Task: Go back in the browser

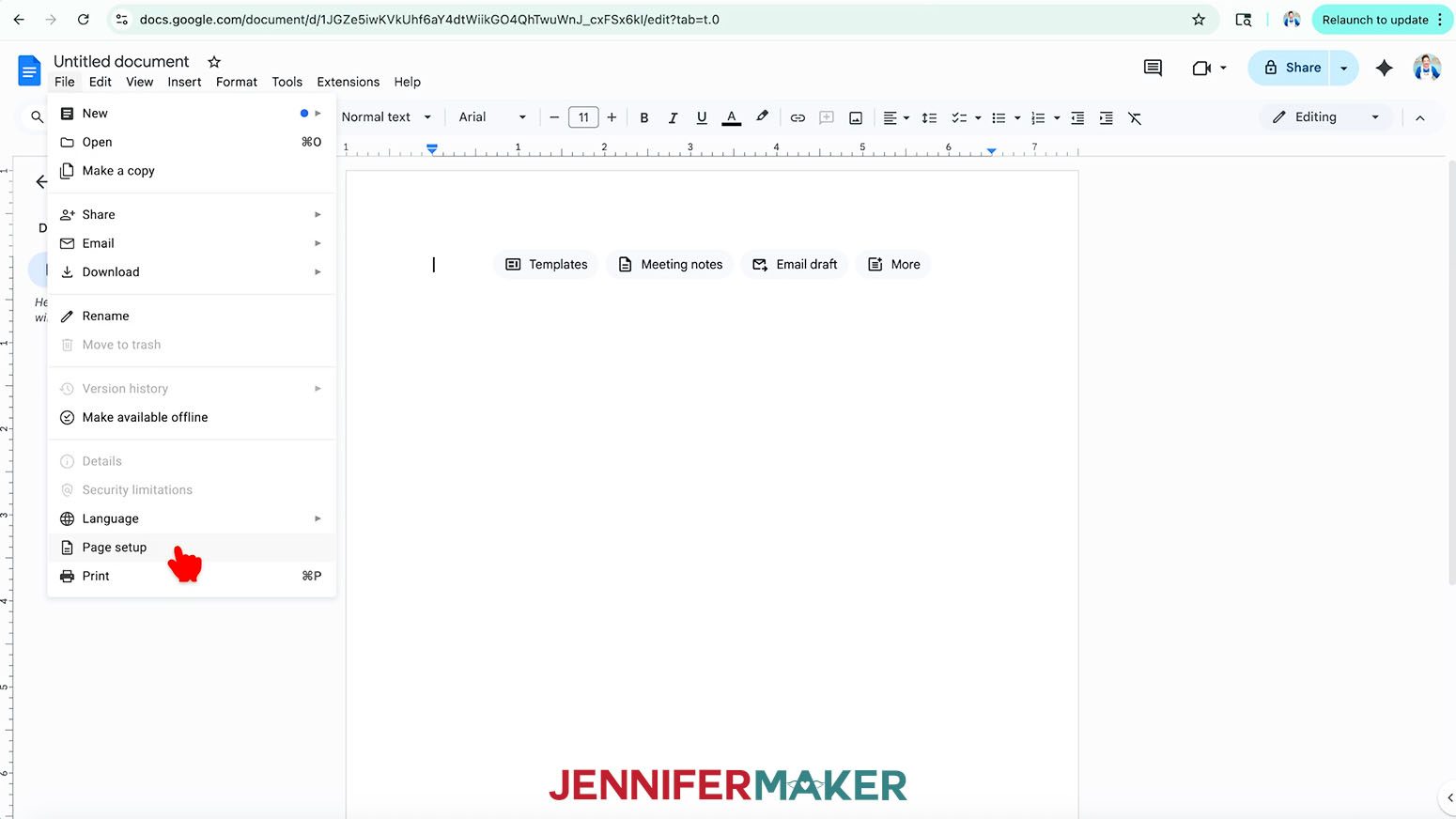Action: tap(19, 19)
